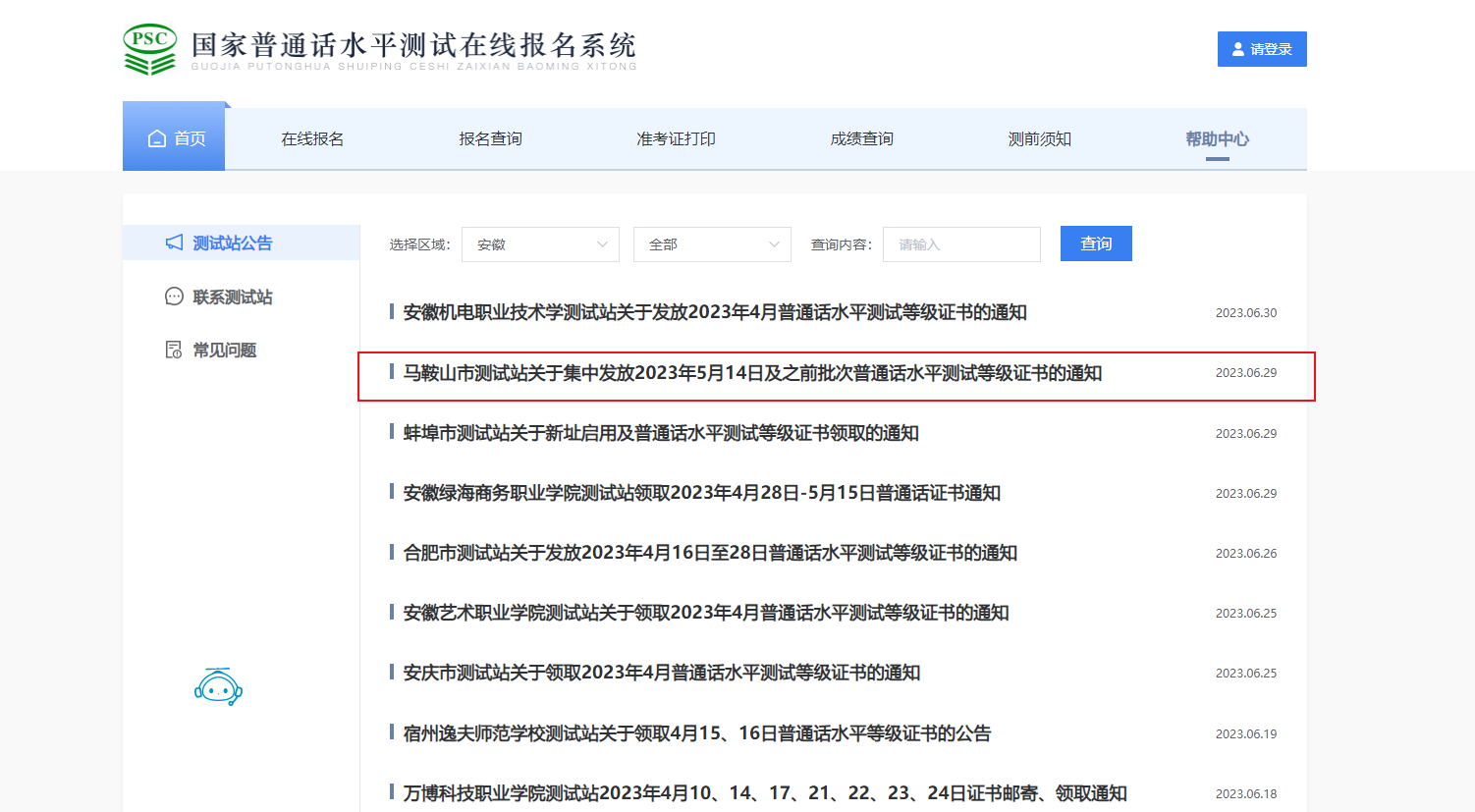1475x812 pixels.
Task: Open 帮助中心 in navigation bar
Action: point(1217,139)
